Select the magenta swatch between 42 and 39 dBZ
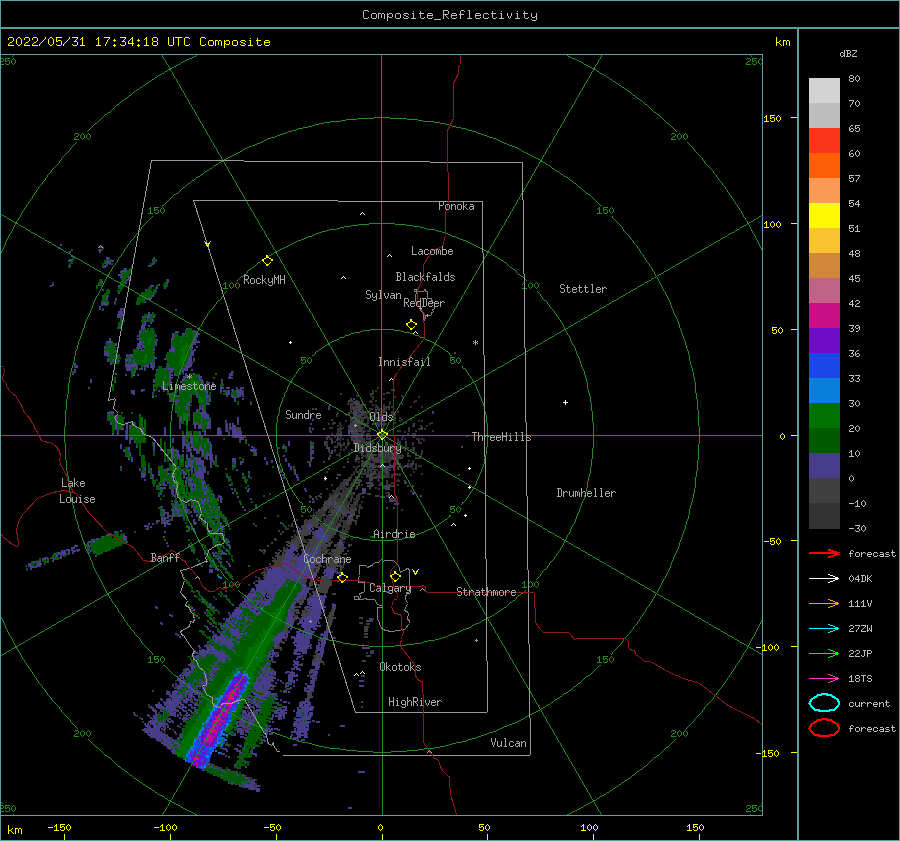 824,315
